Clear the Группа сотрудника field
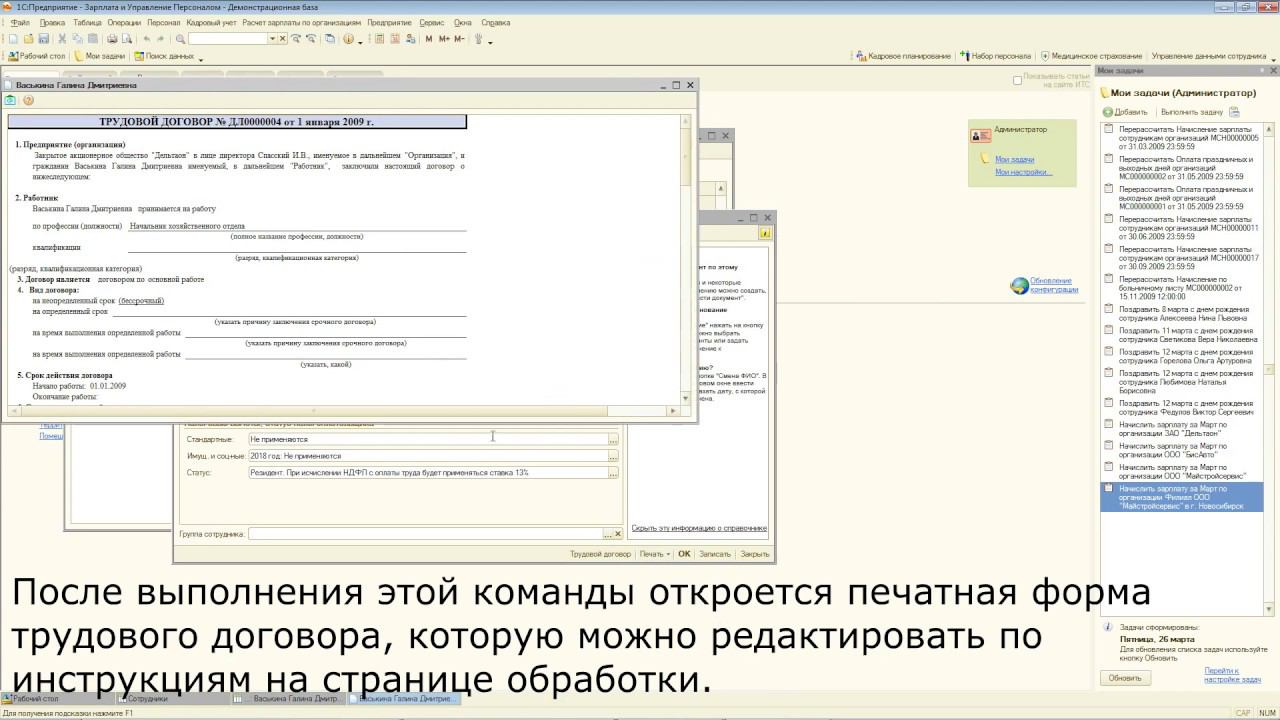This screenshot has height=720, width=1280. point(618,534)
